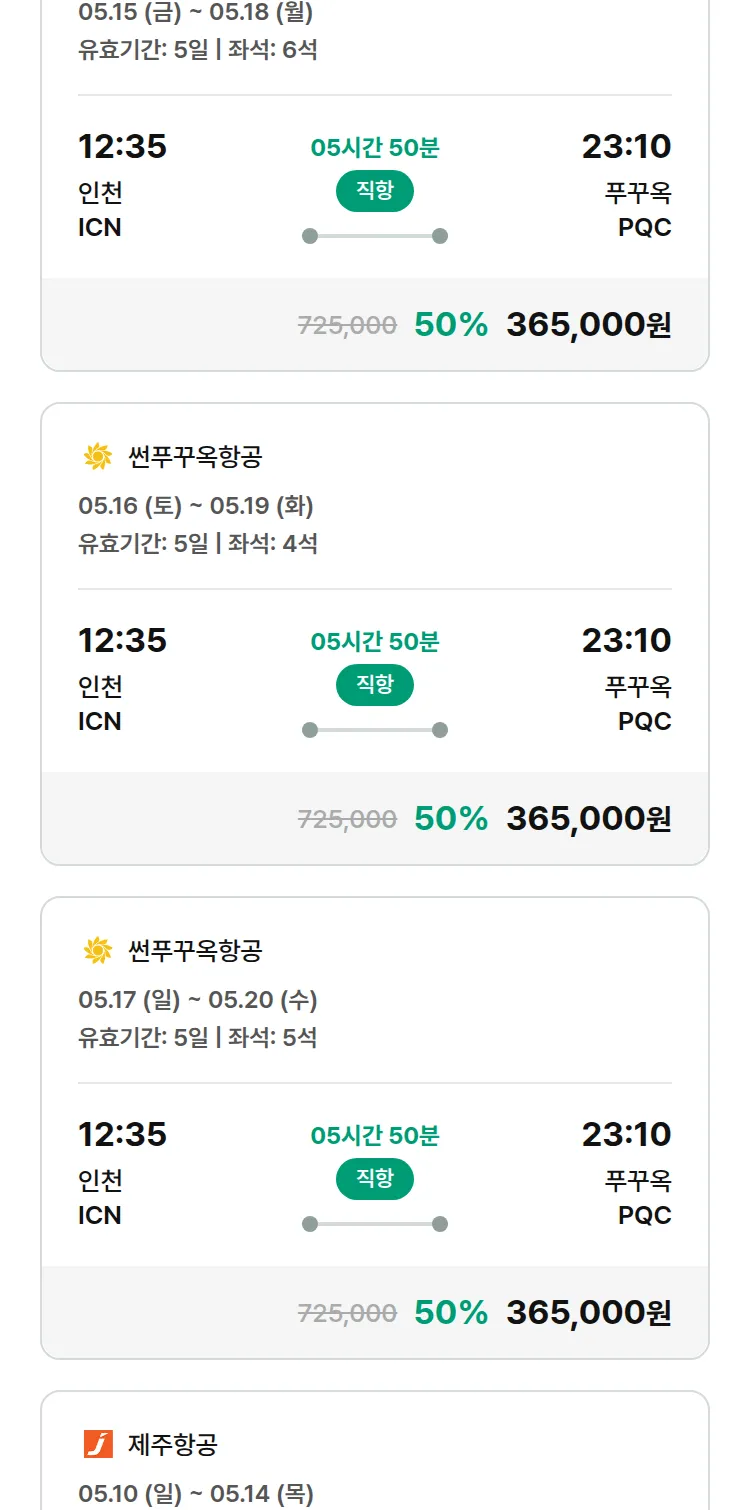The height and width of the screenshot is (1510, 750).
Task: Select the 365,000원 price on the 05.16 flight
Action: coord(588,819)
